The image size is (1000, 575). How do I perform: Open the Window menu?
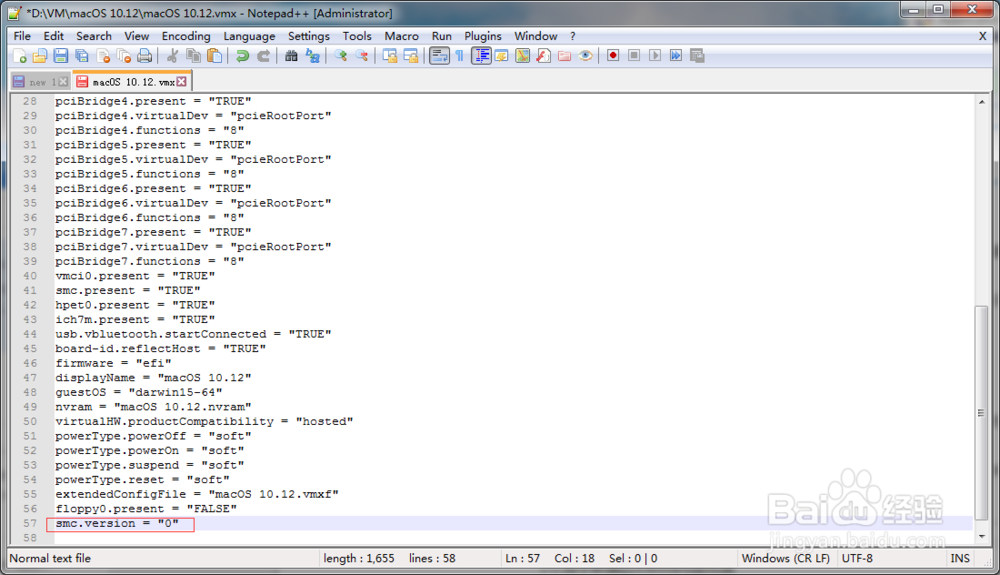point(536,36)
